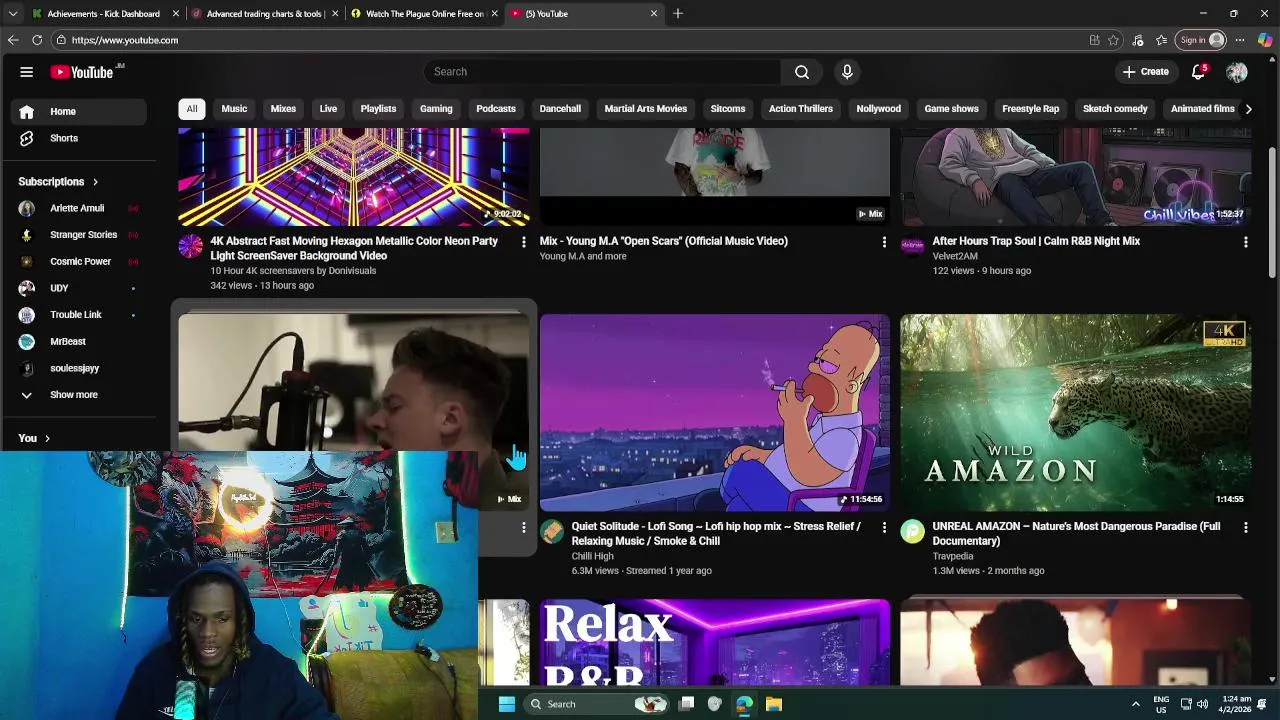Viewport: 1280px width, 720px height.
Task: Open Task View on the taskbar
Action: 686,704
